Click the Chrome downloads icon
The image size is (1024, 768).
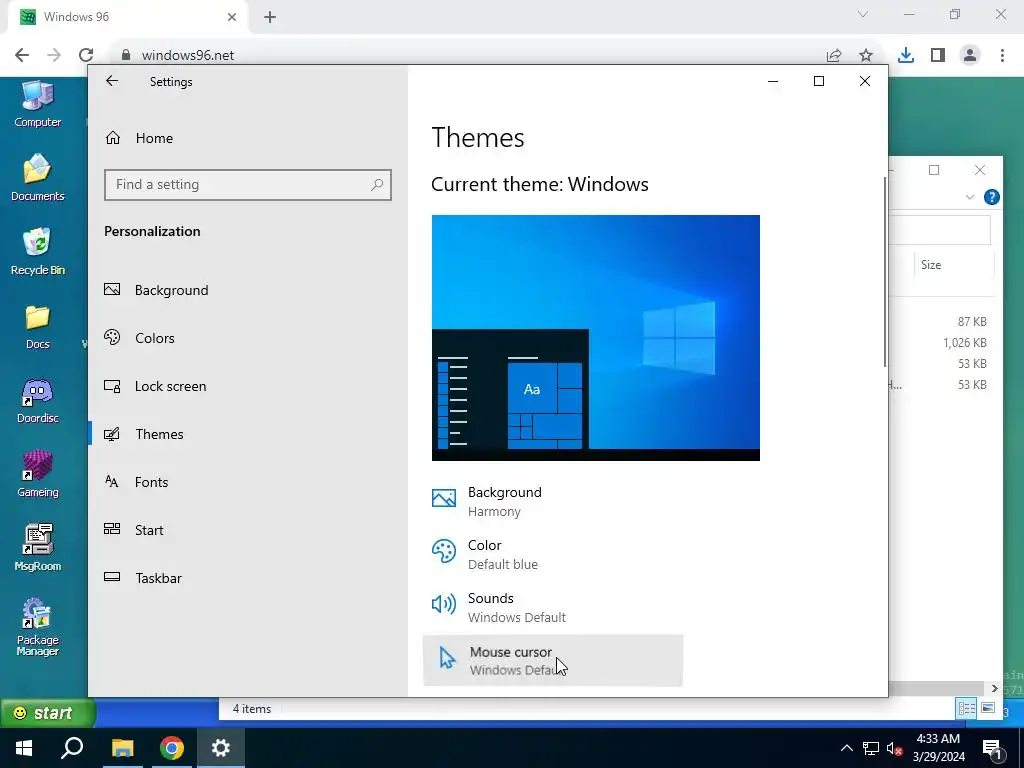tap(906, 56)
